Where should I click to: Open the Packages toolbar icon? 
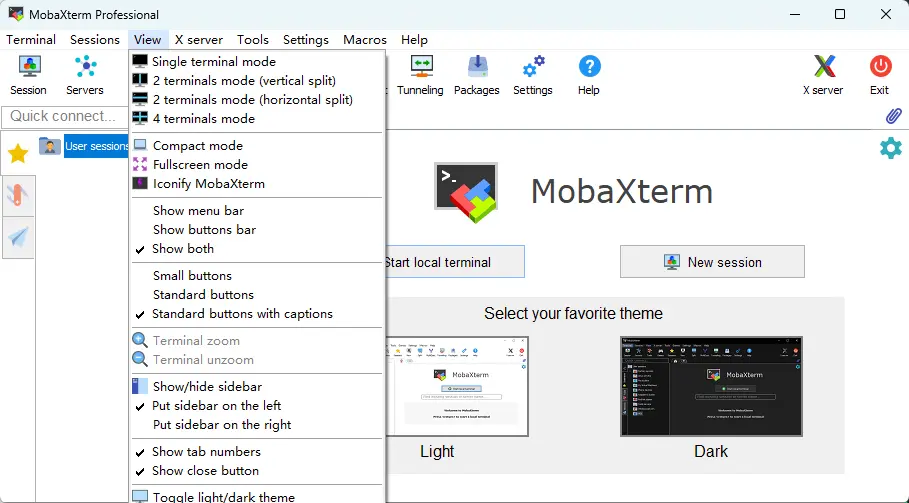pos(477,75)
